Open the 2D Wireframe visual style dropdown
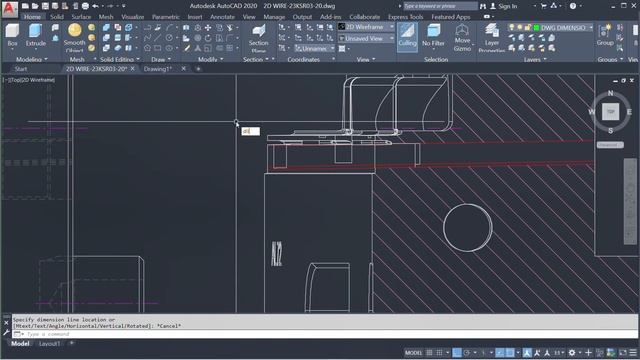 [x=366, y=27]
